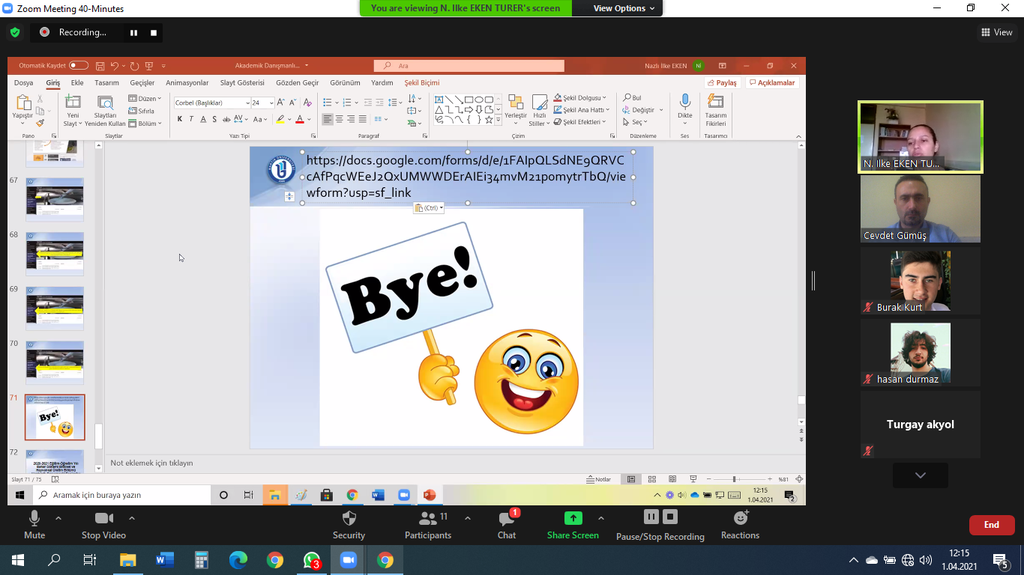
Task: Switch to reading view in status bar
Action: (673, 479)
